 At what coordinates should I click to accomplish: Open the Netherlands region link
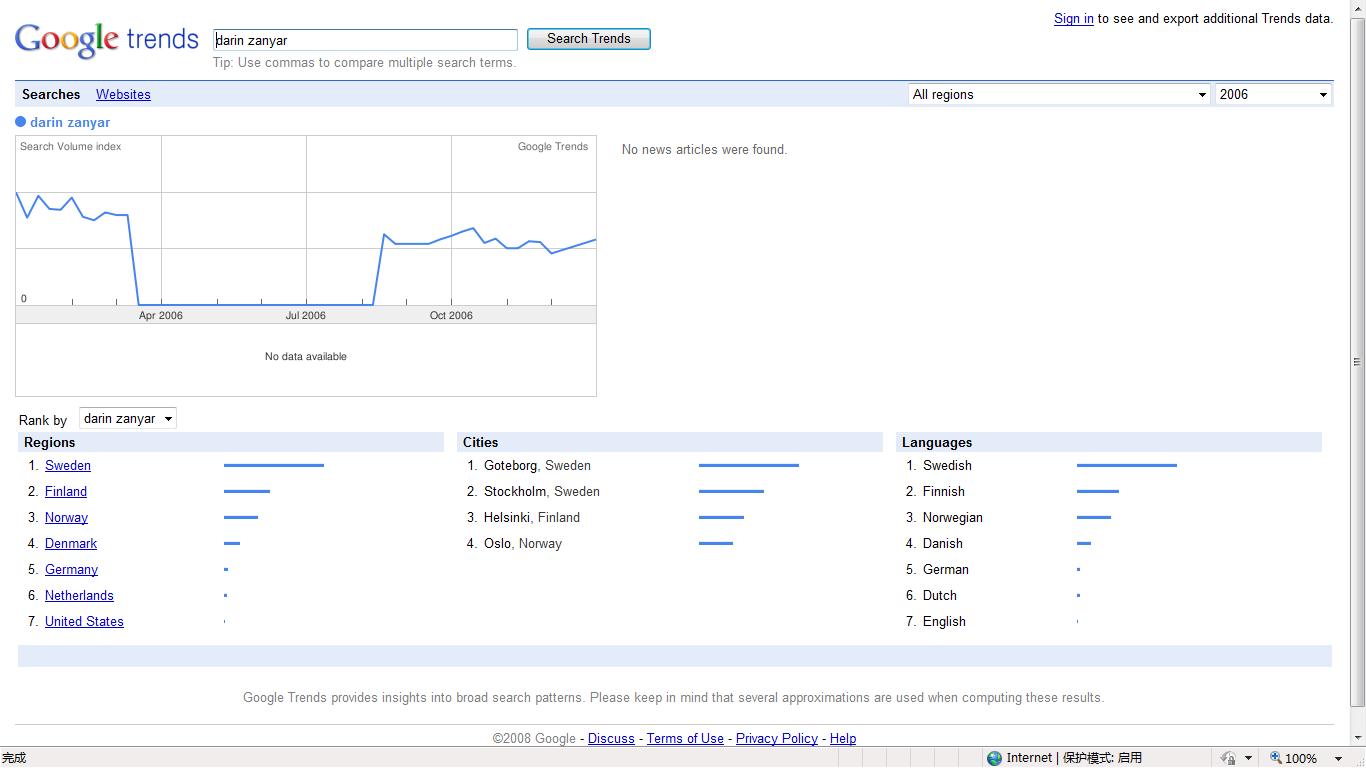(x=79, y=595)
